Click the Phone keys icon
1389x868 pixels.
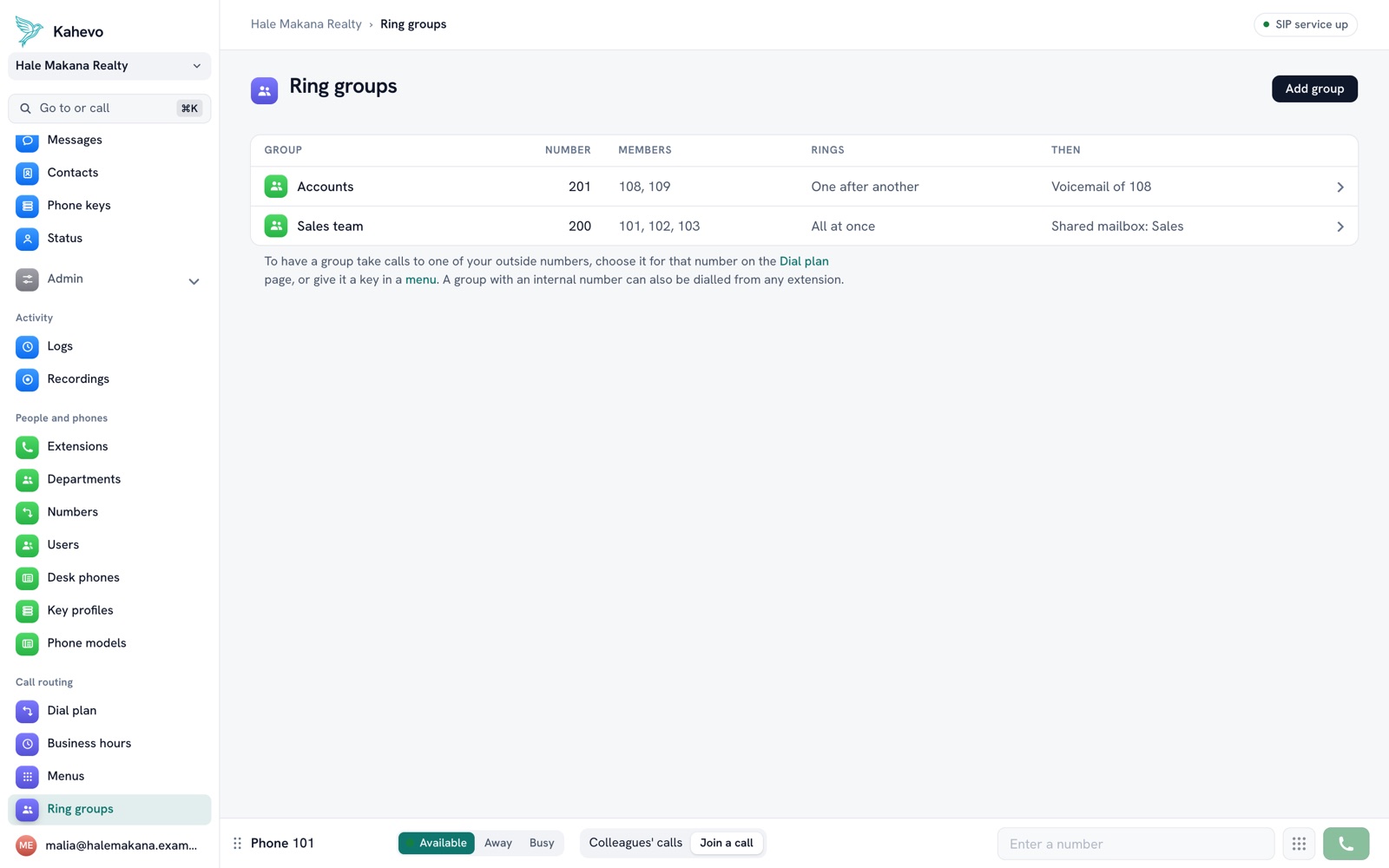(x=27, y=206)
